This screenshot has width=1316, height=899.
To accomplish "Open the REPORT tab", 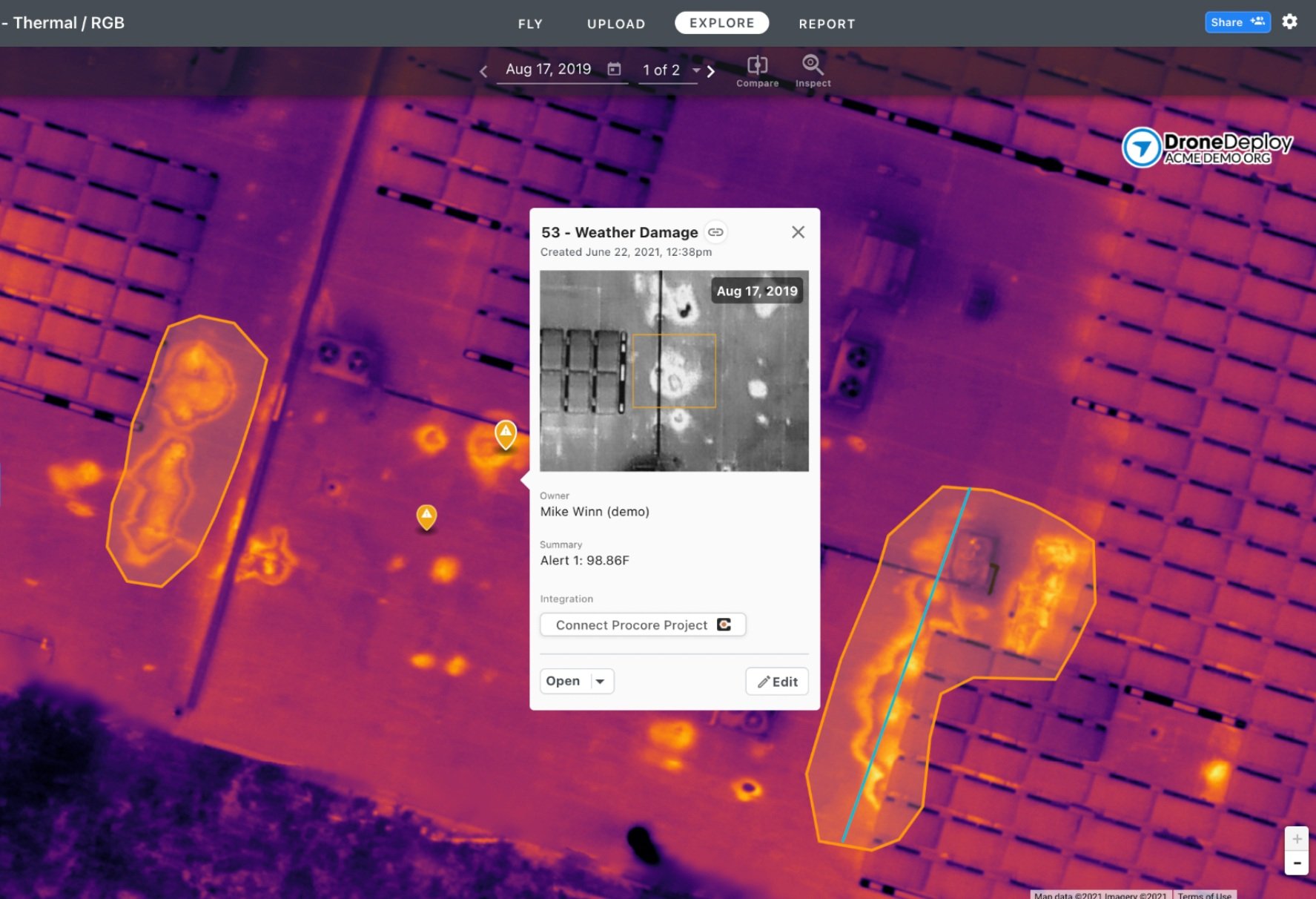I will [827, 24].
